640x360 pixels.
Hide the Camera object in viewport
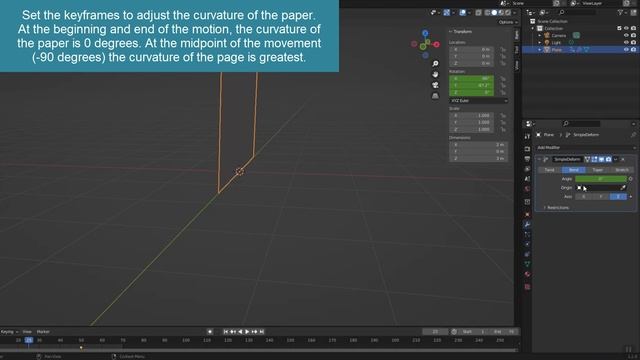point(626,36)
